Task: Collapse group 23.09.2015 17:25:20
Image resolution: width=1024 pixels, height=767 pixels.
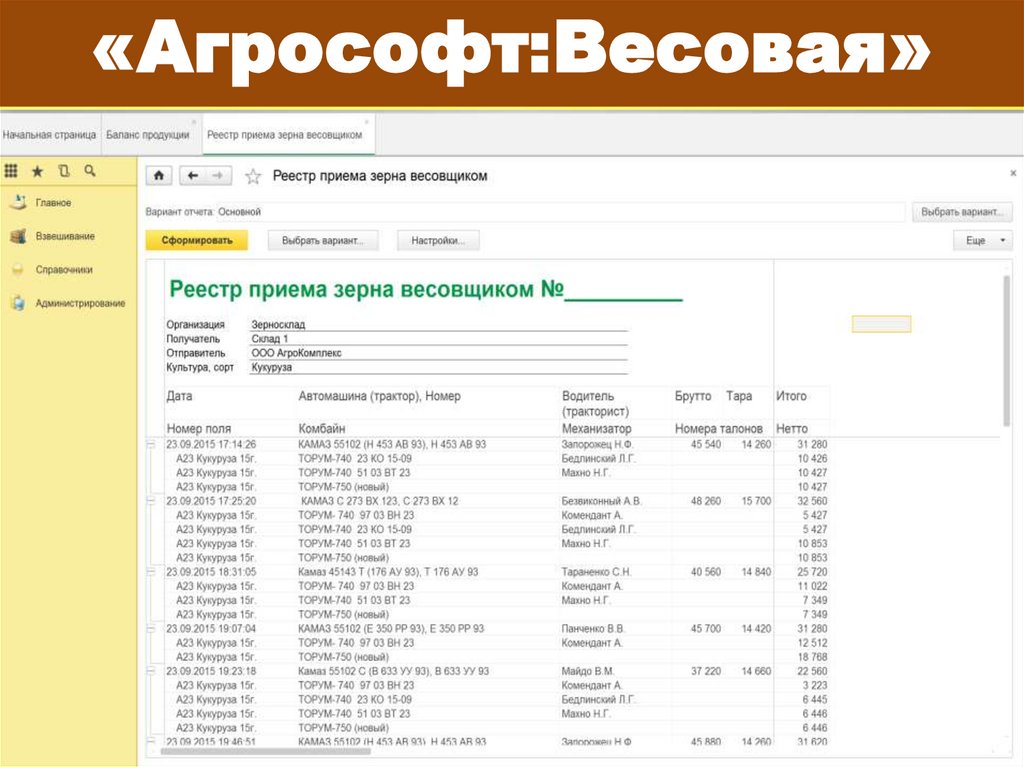Action: 151,501
